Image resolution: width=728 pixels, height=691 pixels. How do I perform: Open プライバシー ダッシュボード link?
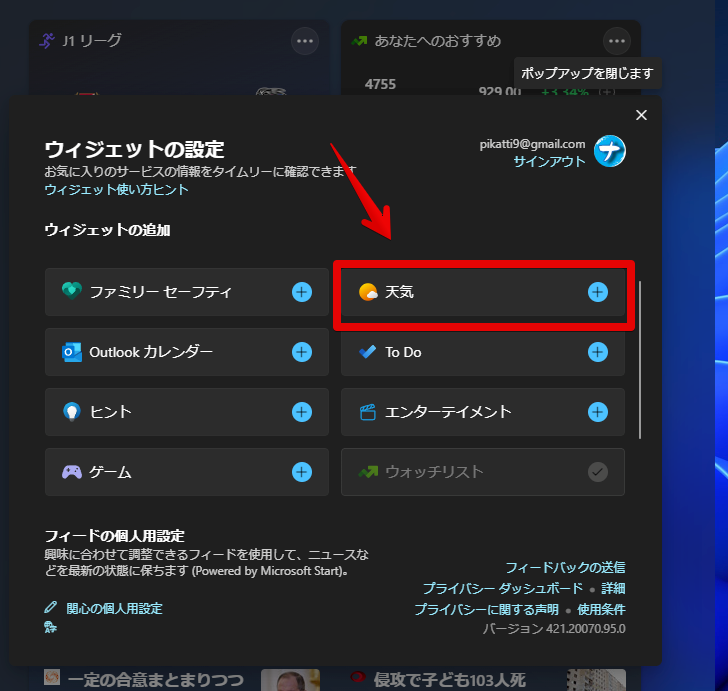[x=502, y=588]
